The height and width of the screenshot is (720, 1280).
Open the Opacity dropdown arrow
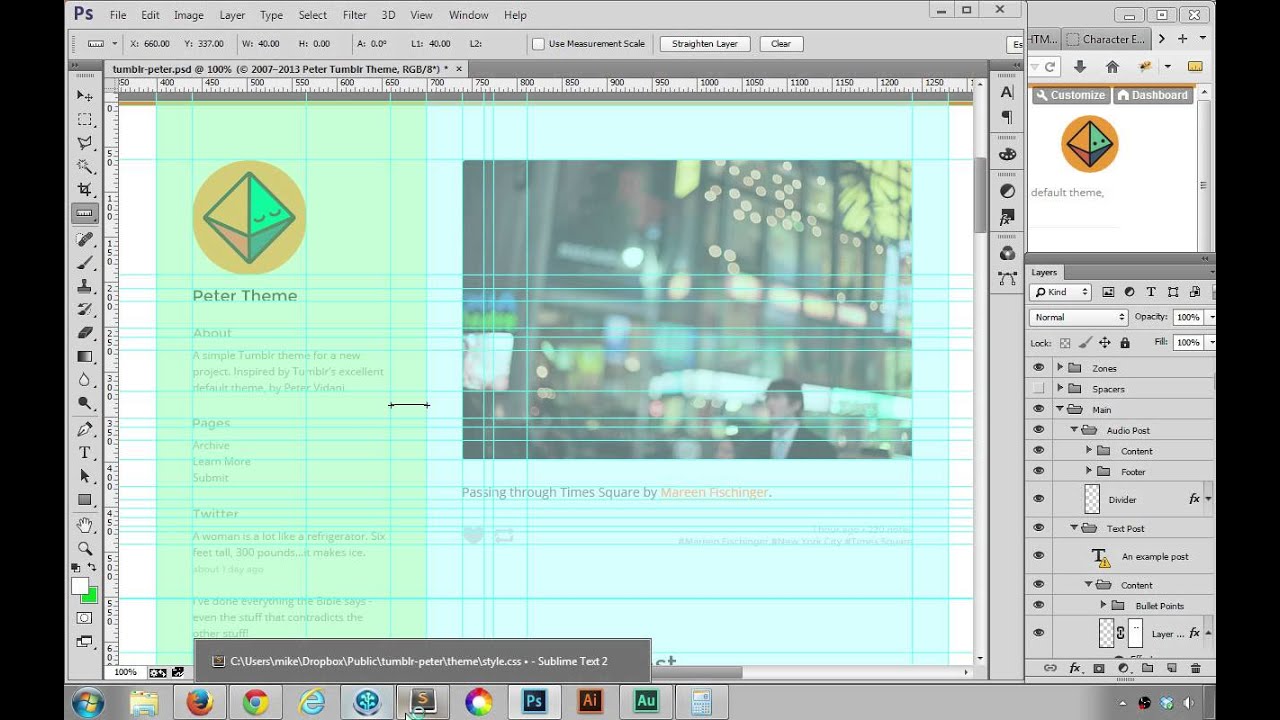[1211, 317]
